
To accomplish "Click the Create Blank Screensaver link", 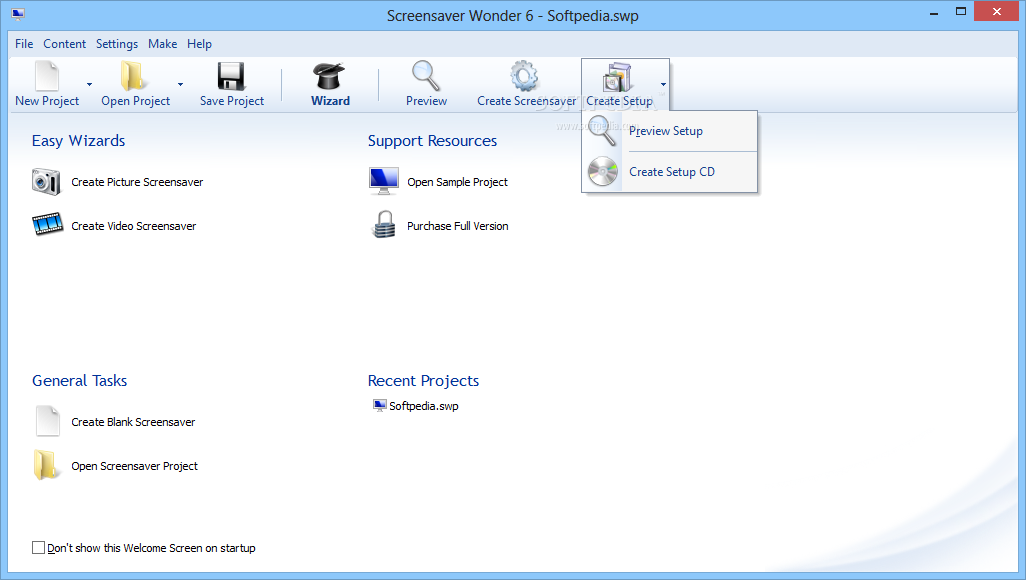I will [133, 422].
